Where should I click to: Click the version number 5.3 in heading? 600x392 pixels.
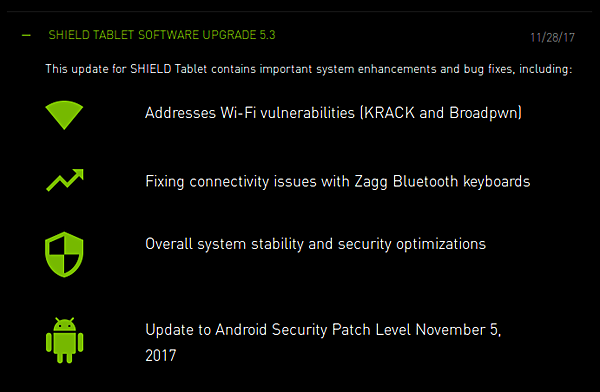(x=267, y=35)
